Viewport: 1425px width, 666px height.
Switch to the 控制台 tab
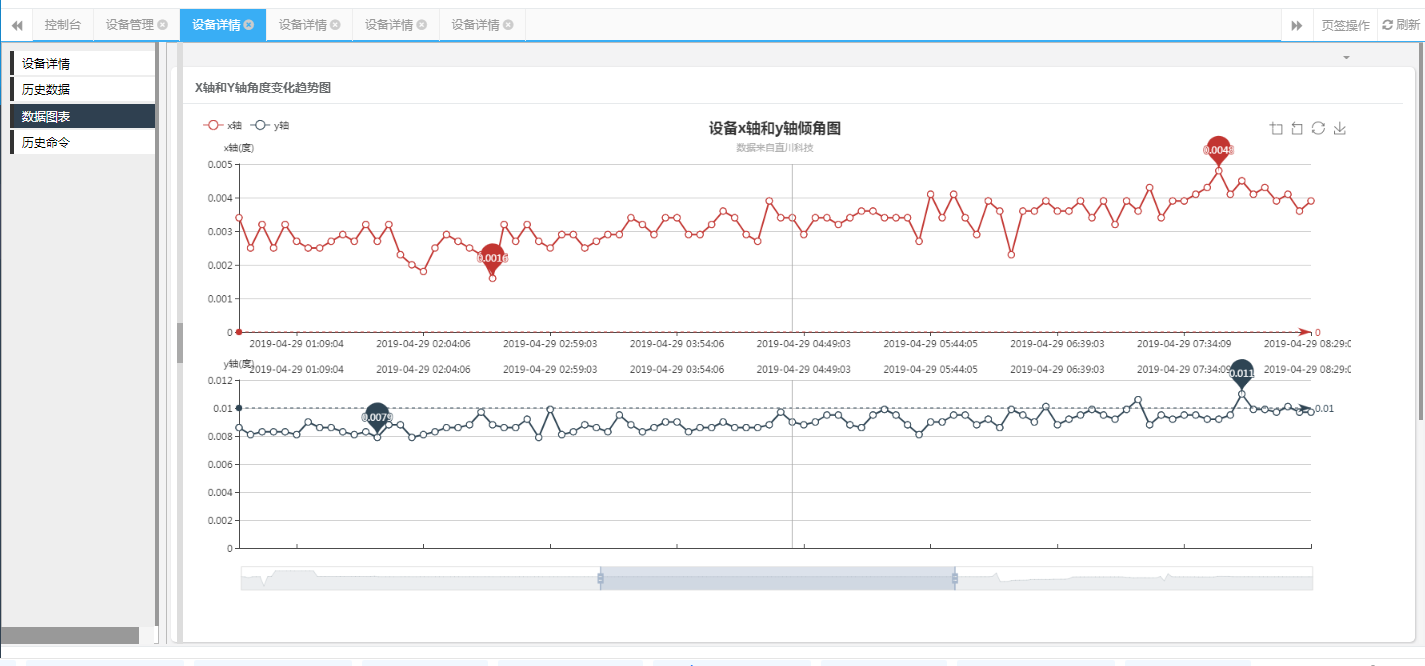coord(63,25)
